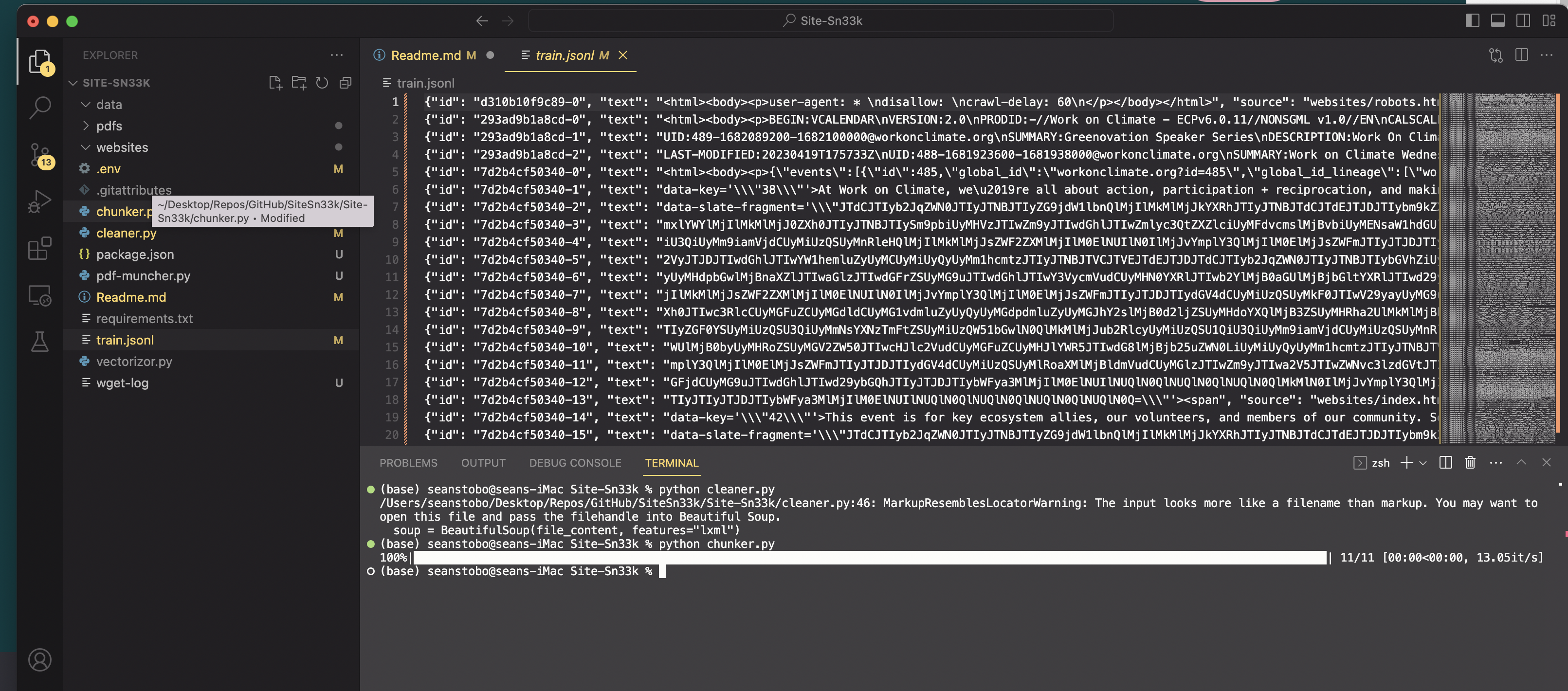The image size is (1568, 691).
Task: Expand the pdfs folder
Action: [109, 126]
